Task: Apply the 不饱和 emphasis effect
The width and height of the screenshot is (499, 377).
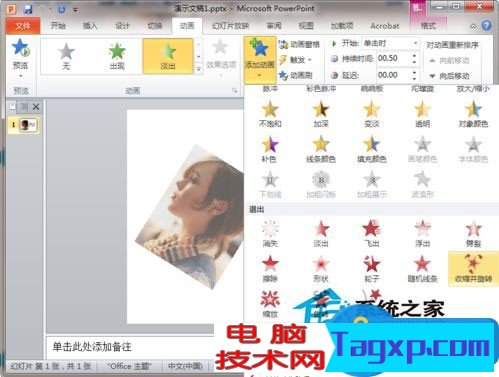Action: (x=270, y=114)
